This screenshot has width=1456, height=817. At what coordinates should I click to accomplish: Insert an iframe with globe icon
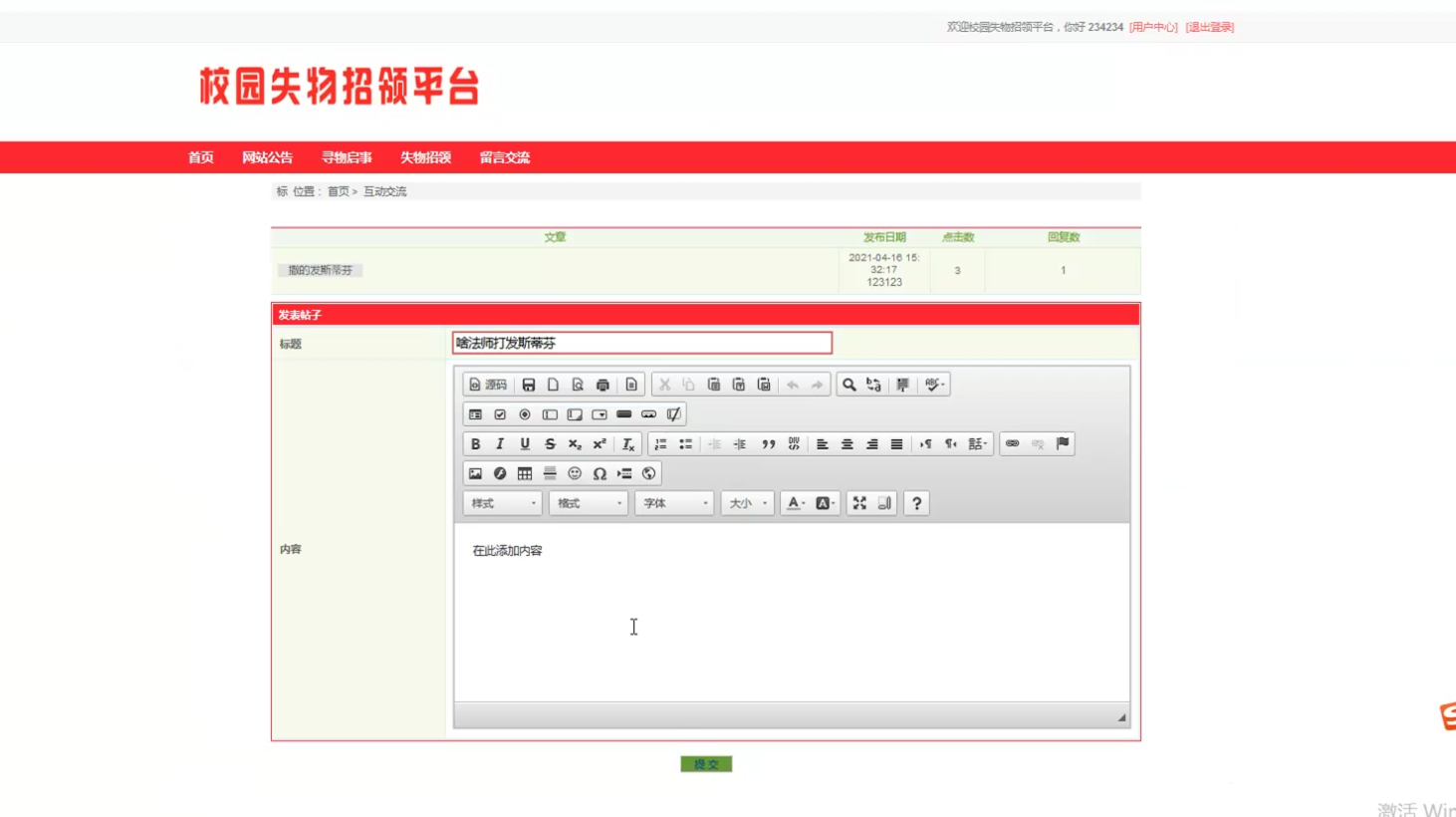tap(649, 474)
